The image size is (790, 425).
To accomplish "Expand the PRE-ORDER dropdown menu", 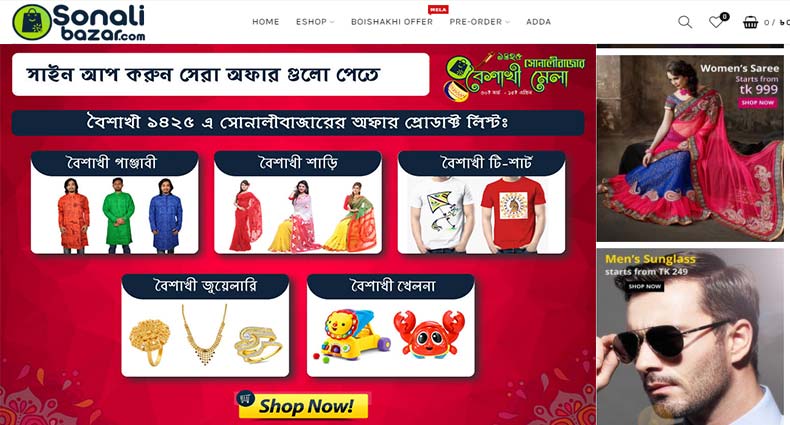I will (x=480, y=22).
